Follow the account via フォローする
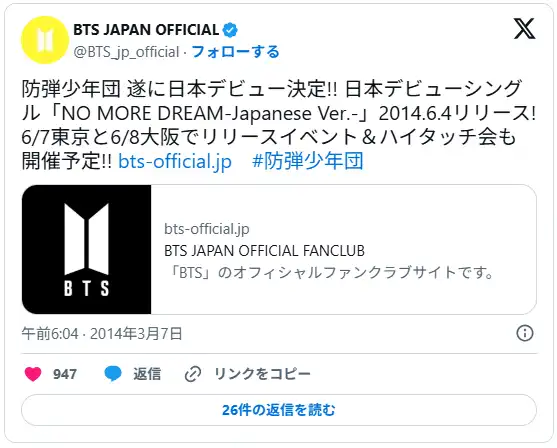This screenshot has height=448, width=557. (236, 52)
